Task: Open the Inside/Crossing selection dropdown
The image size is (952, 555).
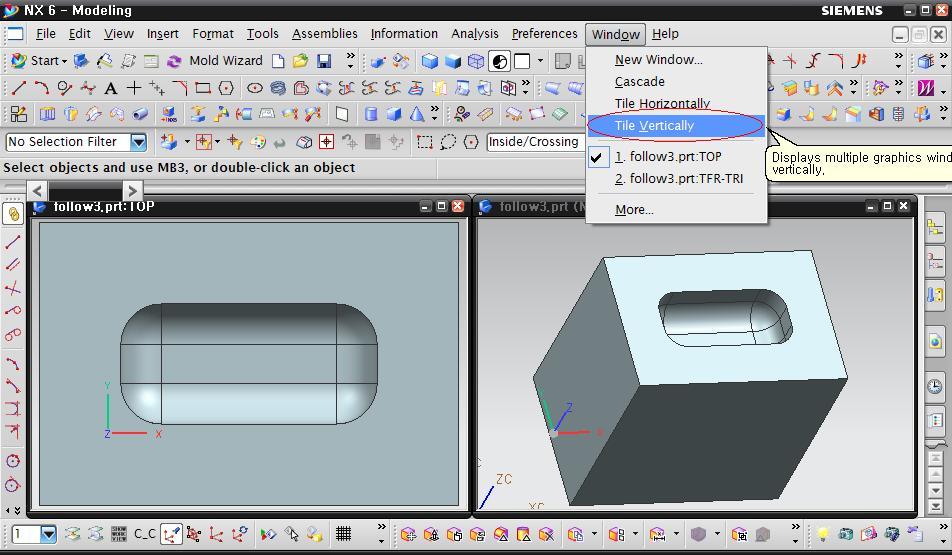Action: (533, 142)
